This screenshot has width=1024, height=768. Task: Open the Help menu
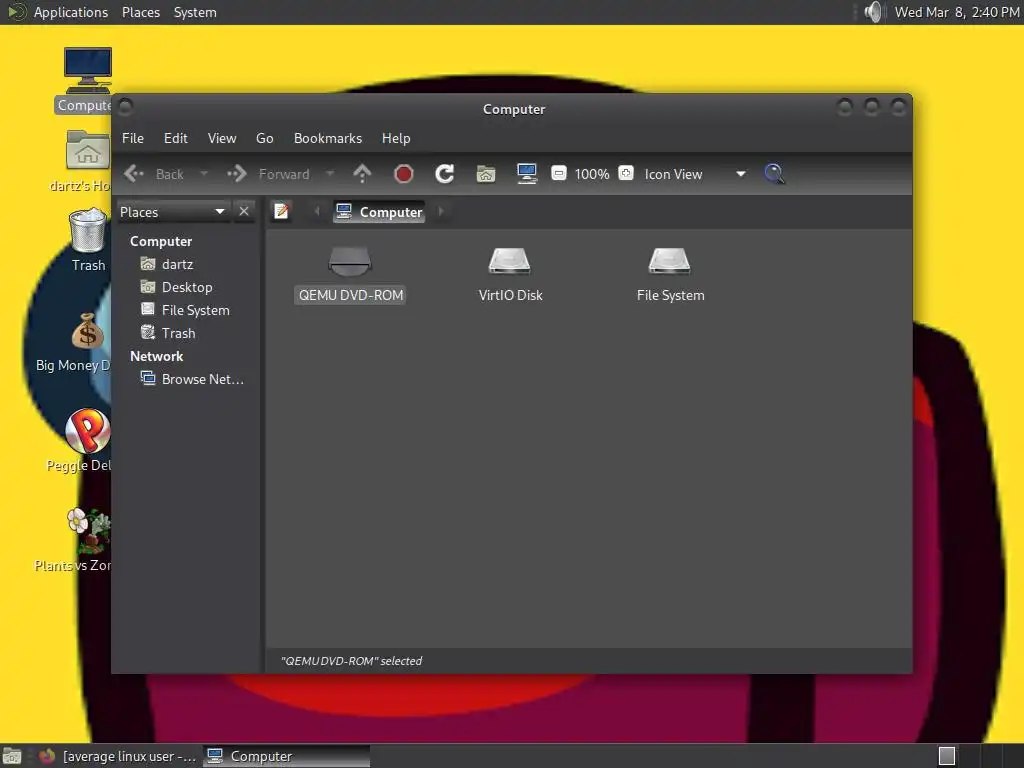coord(396,138)
